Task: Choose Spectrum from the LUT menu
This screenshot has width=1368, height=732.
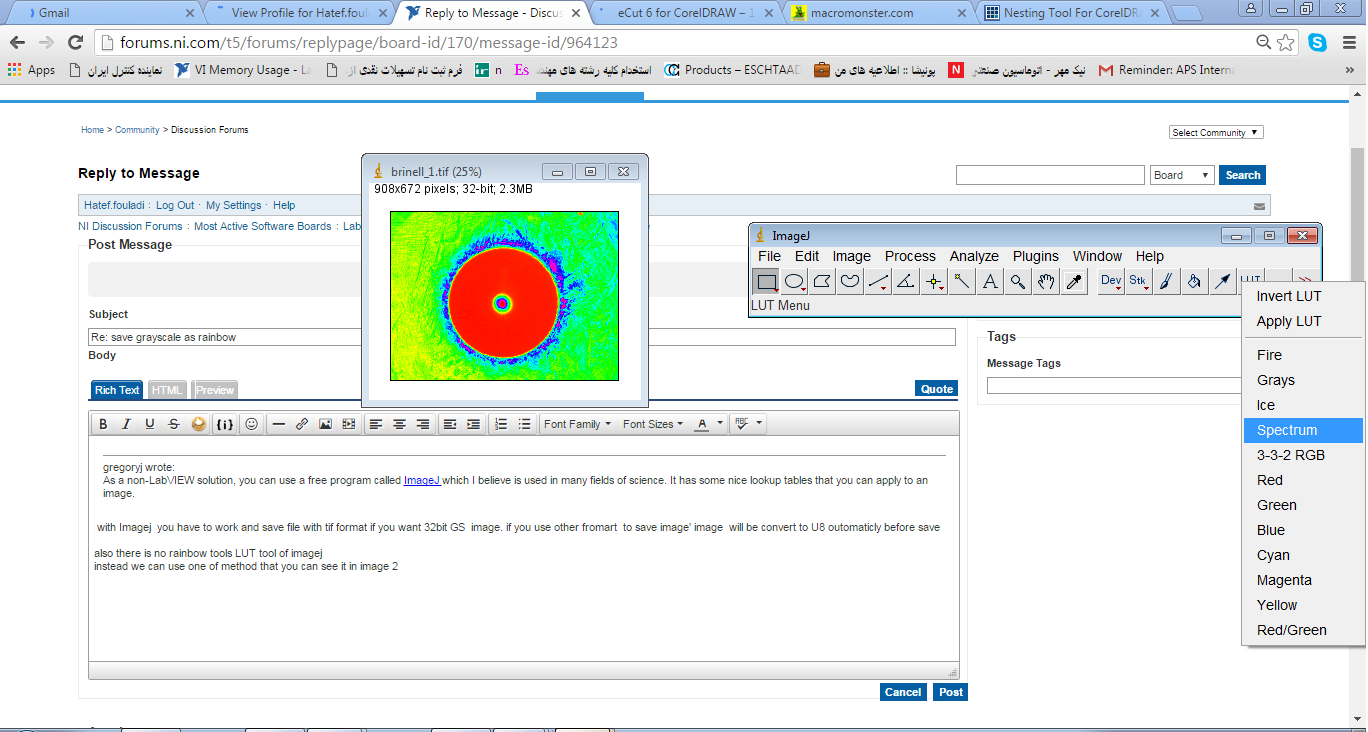Action: click(1303, 430)
